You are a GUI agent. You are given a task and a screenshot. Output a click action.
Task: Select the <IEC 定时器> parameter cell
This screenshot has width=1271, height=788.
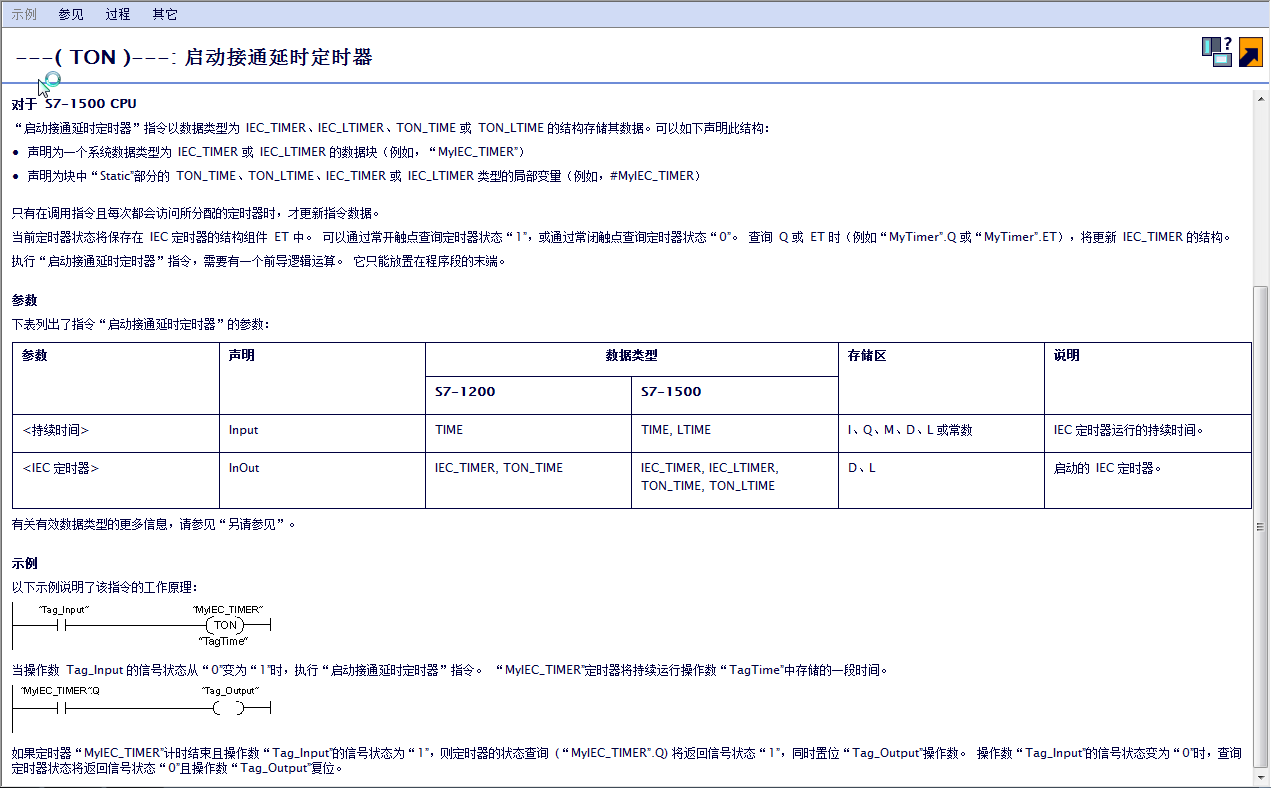[x=60, y=468]
